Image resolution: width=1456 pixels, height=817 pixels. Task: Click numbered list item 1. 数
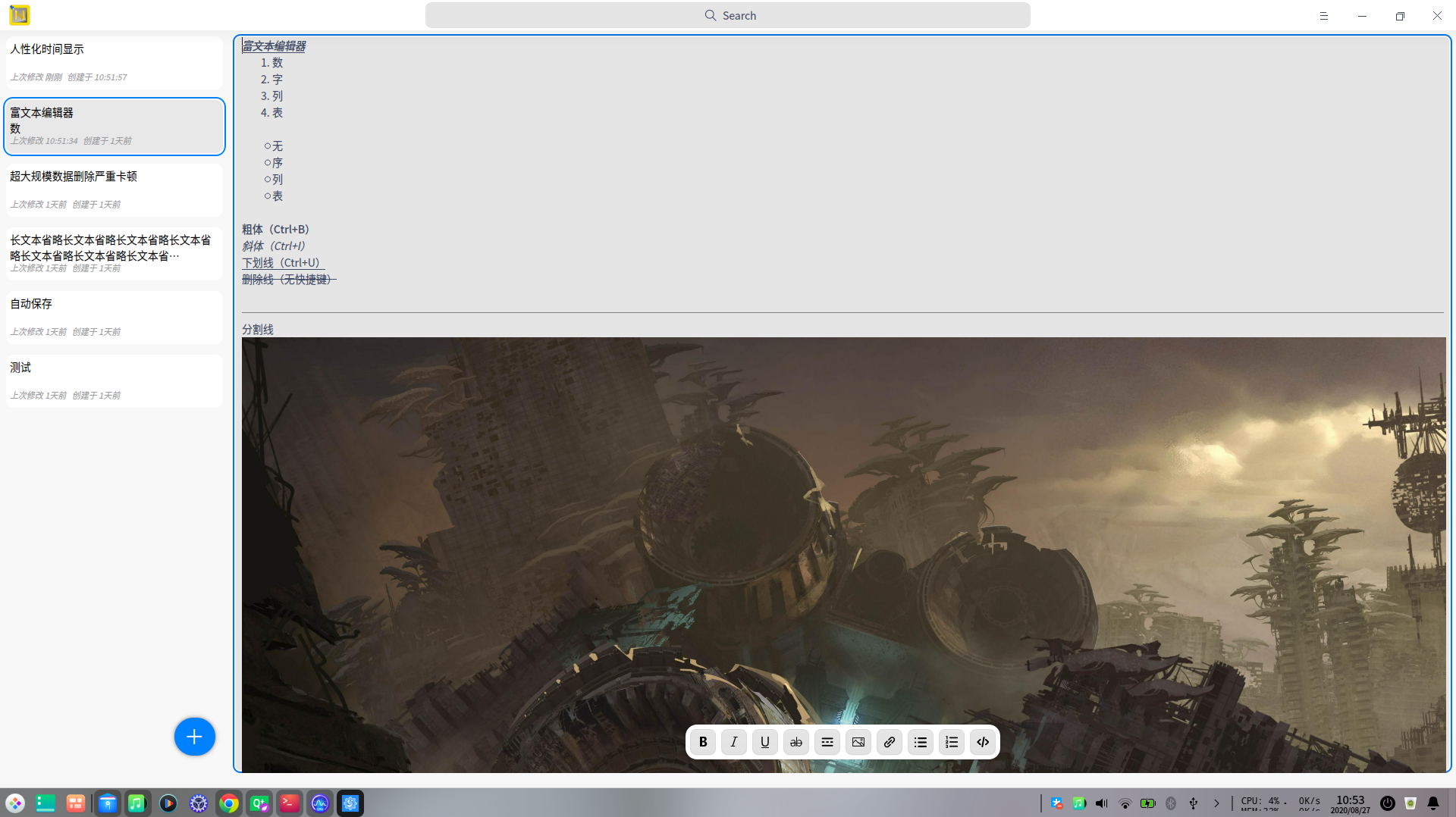point(271,63)
